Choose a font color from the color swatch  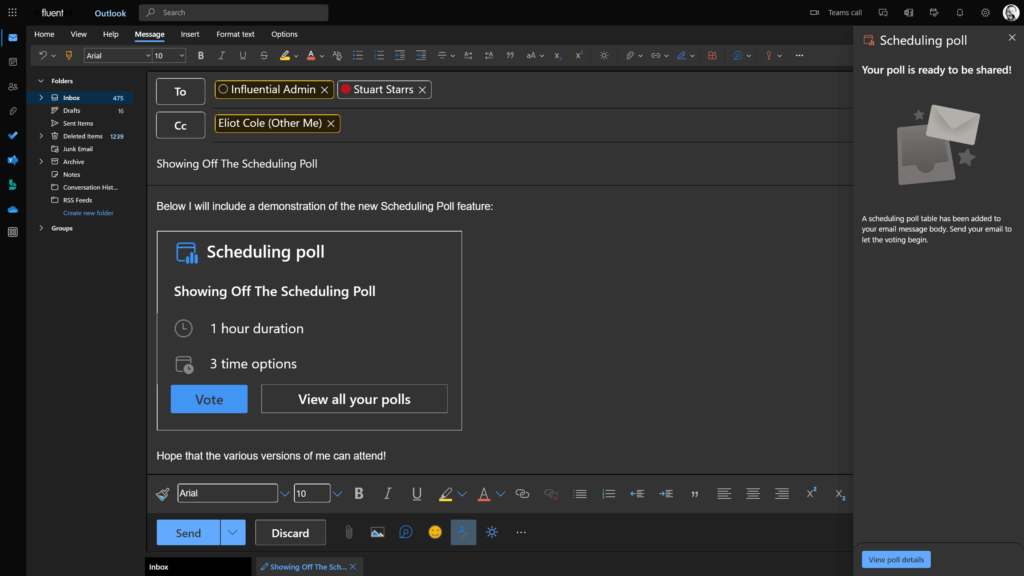[x=483, y=493]
